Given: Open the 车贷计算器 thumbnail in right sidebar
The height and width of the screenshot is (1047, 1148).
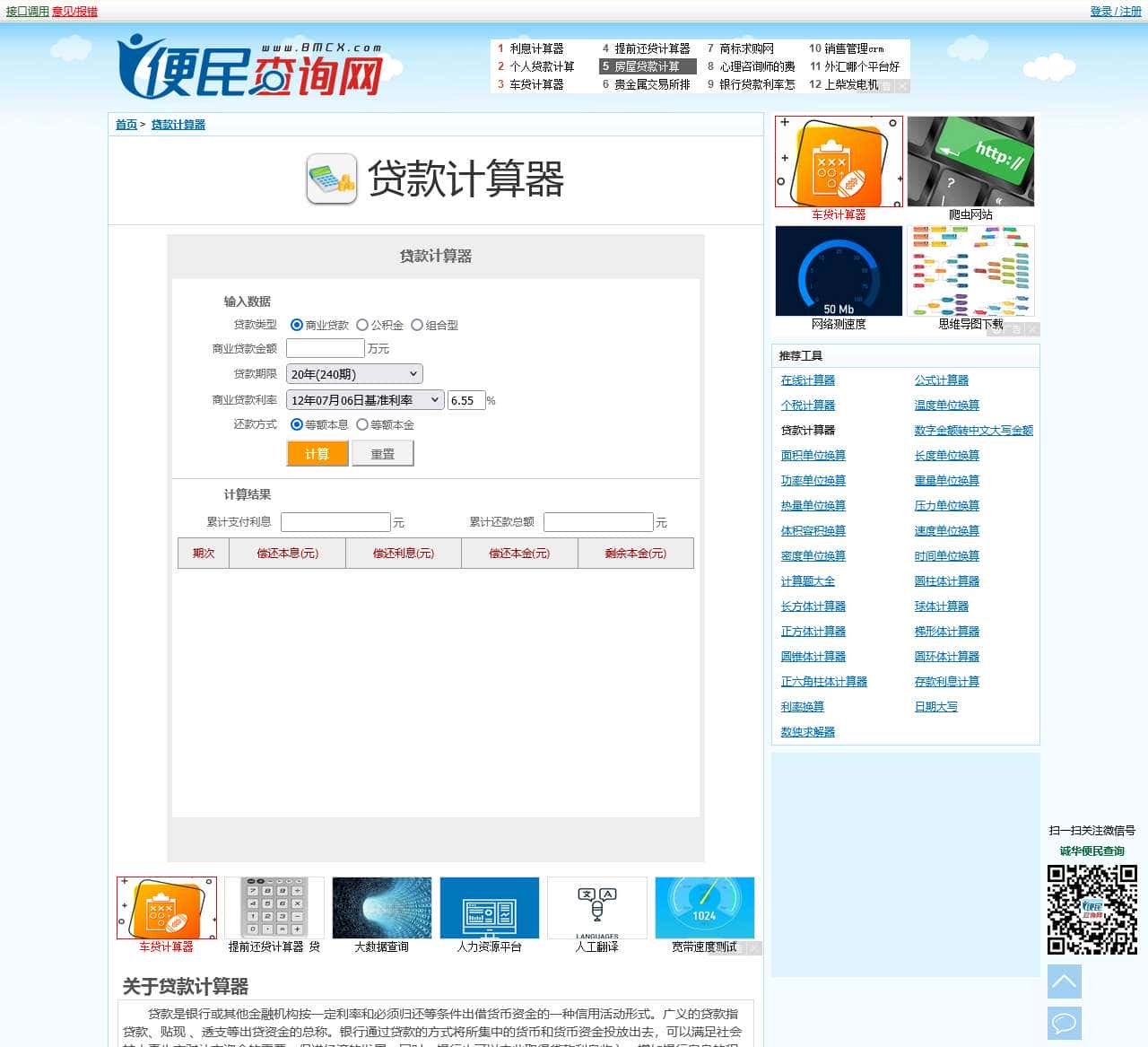Looking at the screenshot, I should [x=839, y=161].
